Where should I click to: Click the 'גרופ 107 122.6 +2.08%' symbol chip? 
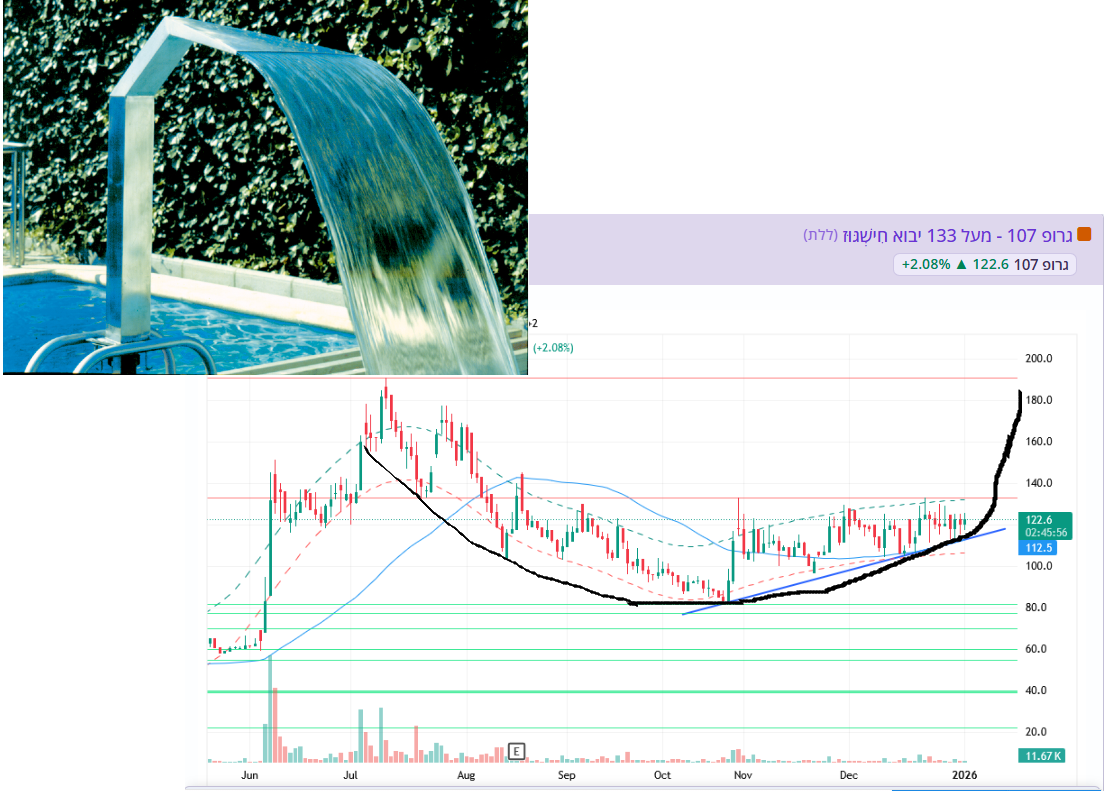pyautogui.click(x=984, y=264)
